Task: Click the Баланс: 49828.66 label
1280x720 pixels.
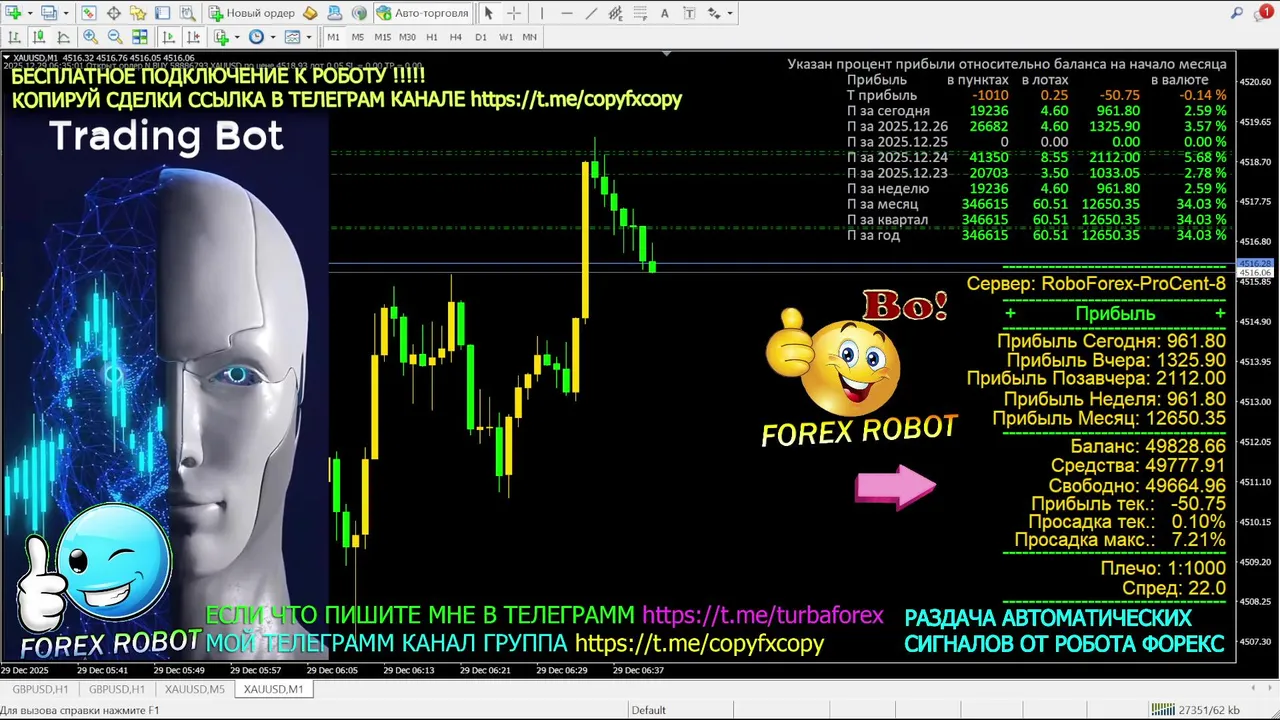Action: (x=1148, y=446)
